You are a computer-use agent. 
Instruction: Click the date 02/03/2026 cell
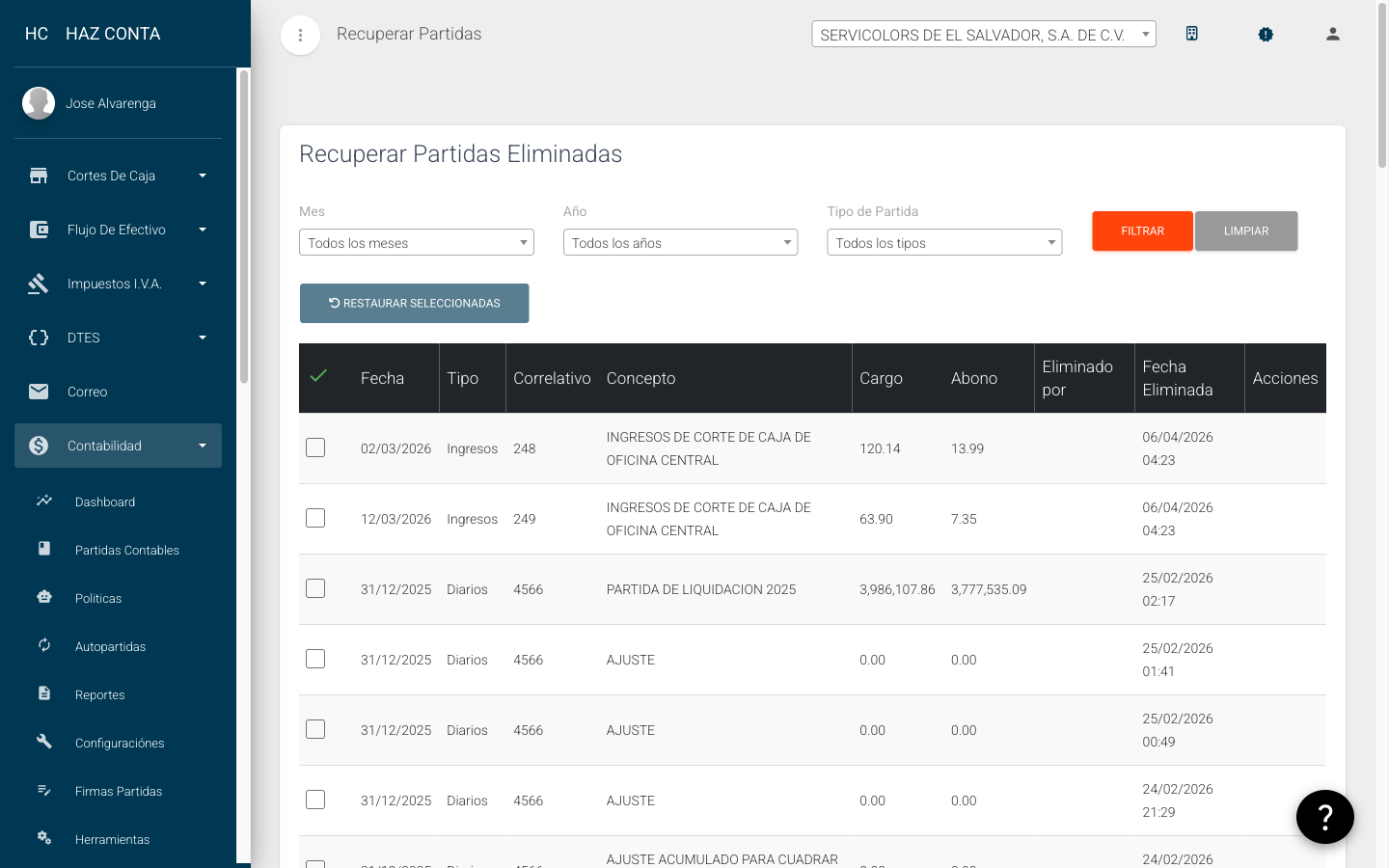pos(395,448)
